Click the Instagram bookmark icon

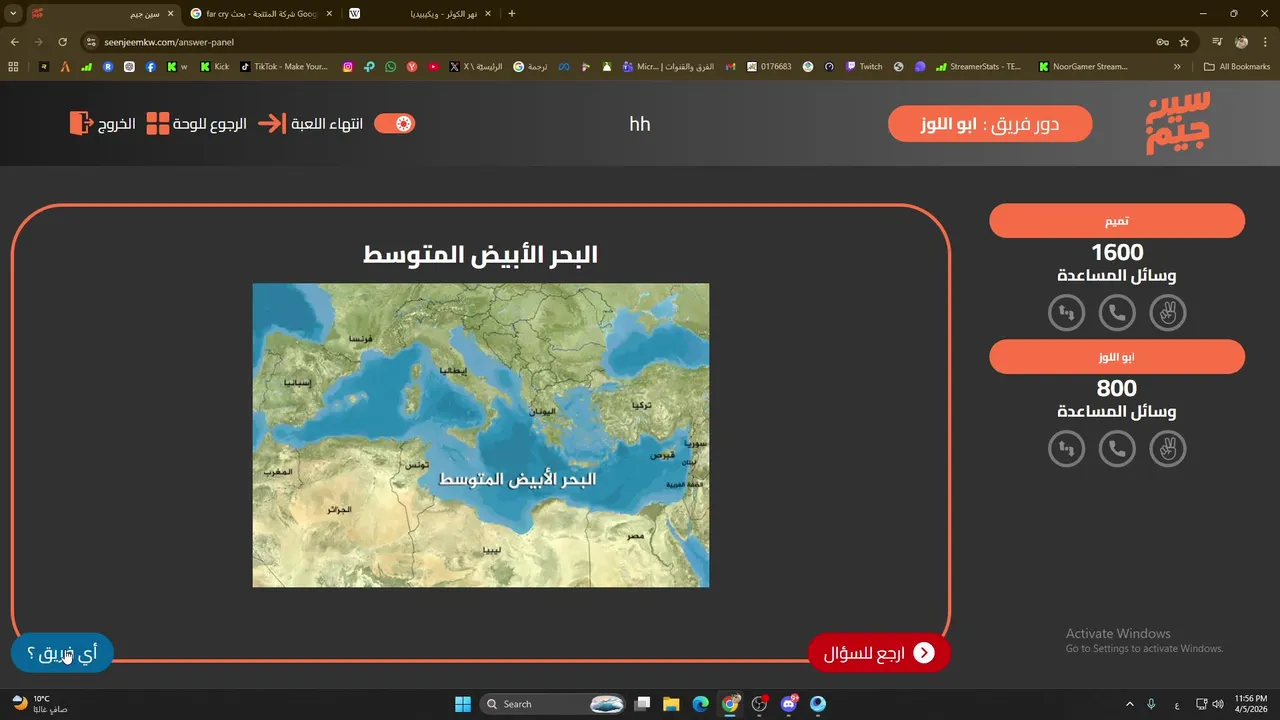point(348,67)
